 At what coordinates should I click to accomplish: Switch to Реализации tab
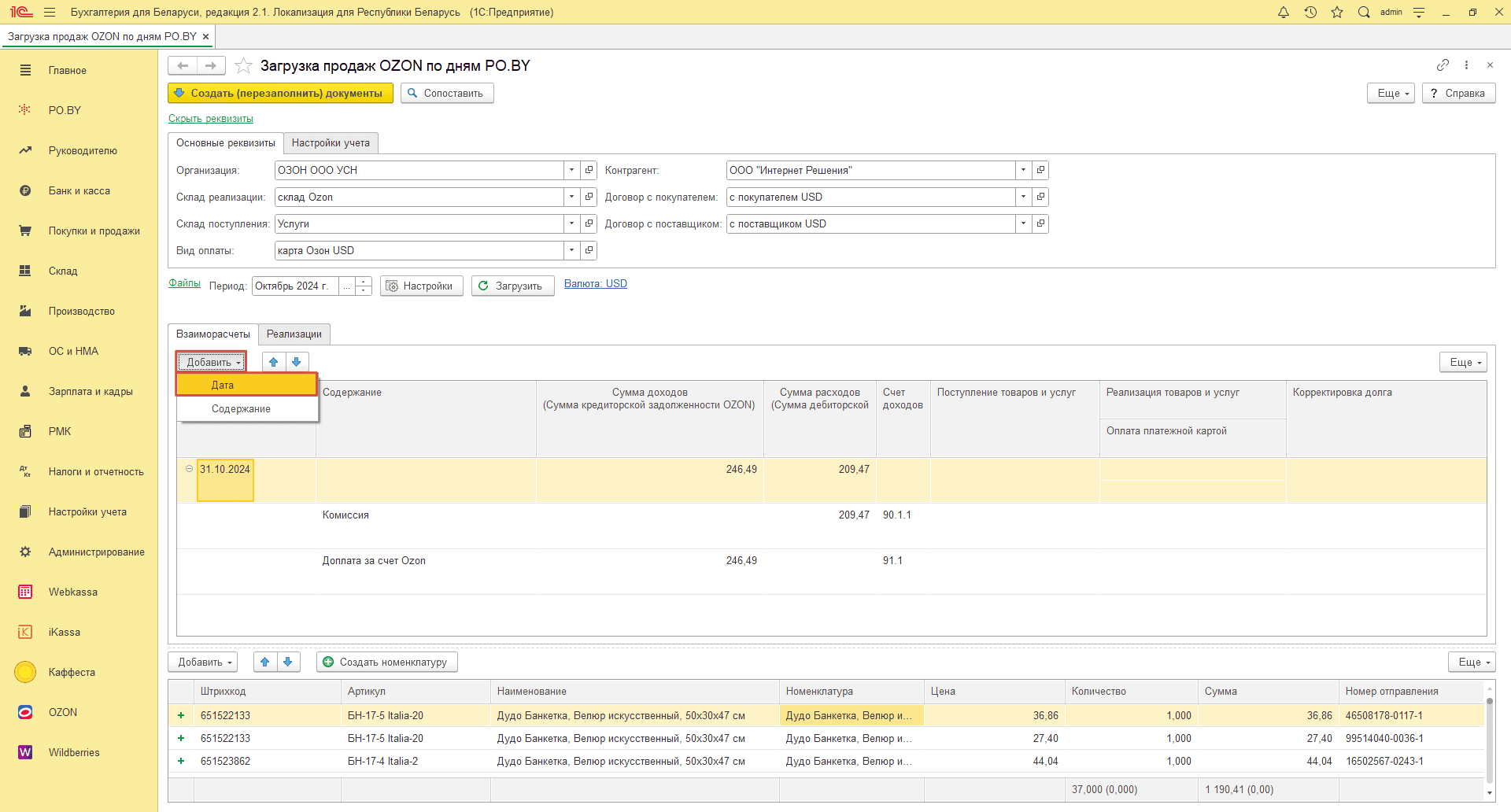[x=294, y=334]
